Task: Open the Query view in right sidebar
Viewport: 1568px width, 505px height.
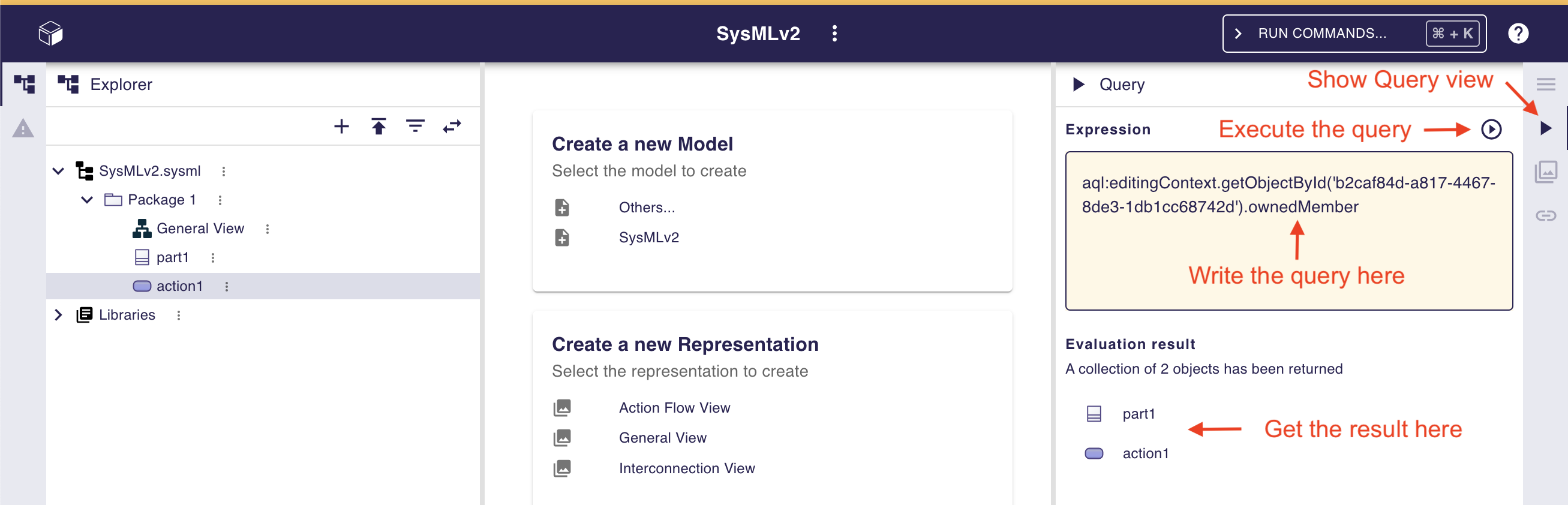Action: pos(1545,128)
